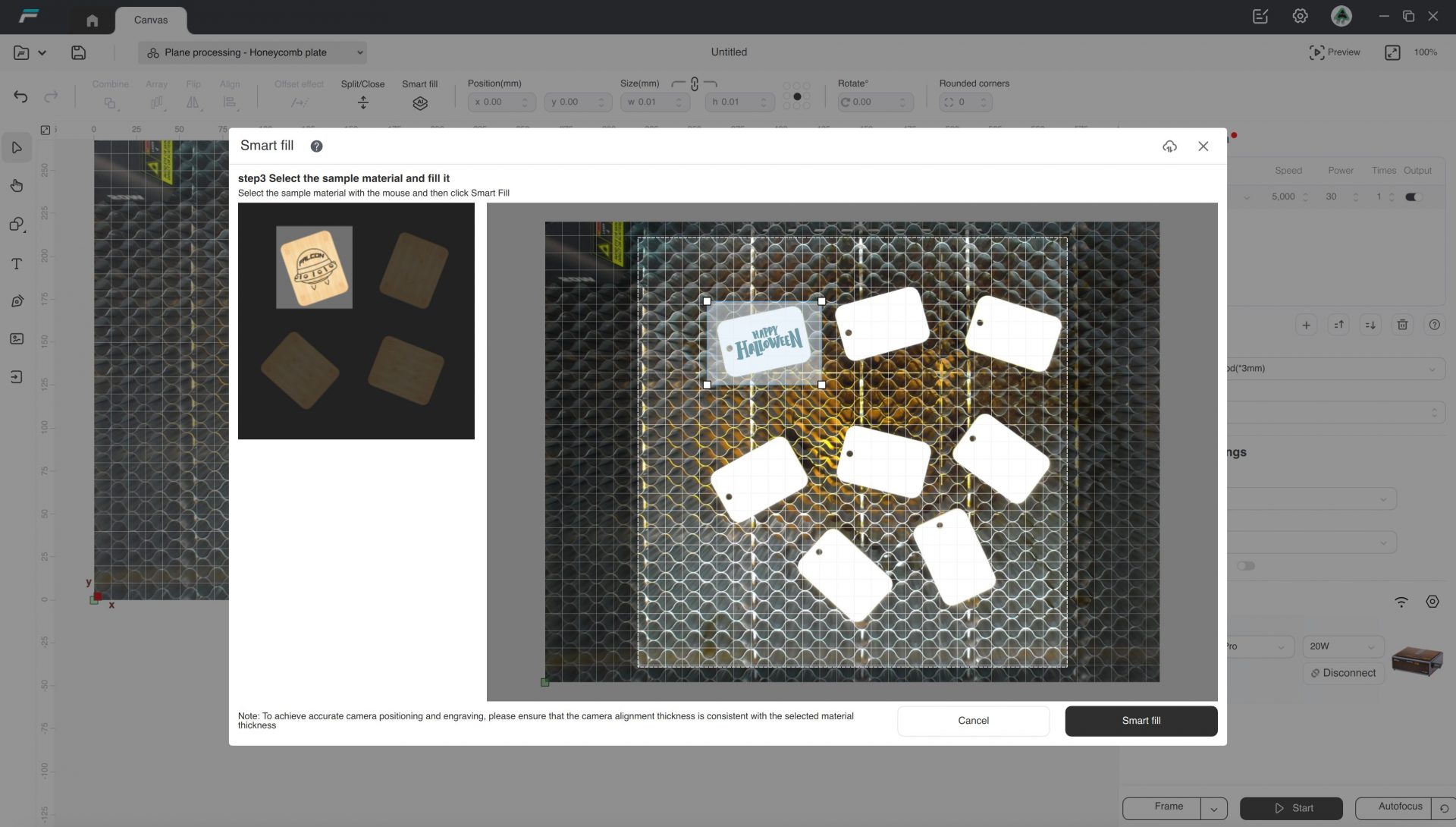Image resolution: width=1456 pixels, height=827 pixels.
Task: Select the Text tool in left sidebar
Action: [x=17, y=263]
